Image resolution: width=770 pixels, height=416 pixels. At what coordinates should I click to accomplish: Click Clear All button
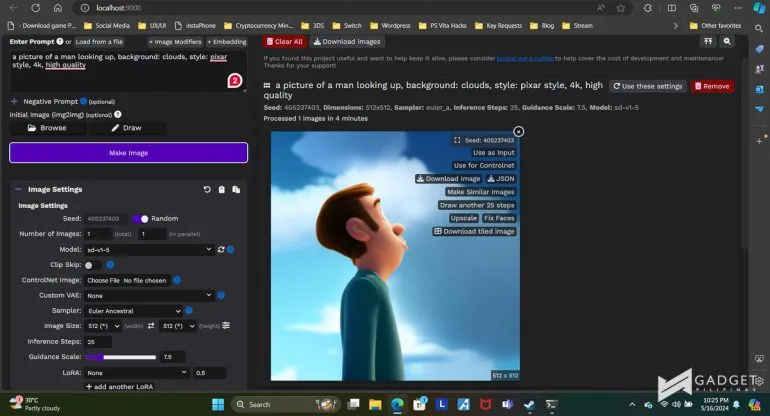[x=284, y=42]
